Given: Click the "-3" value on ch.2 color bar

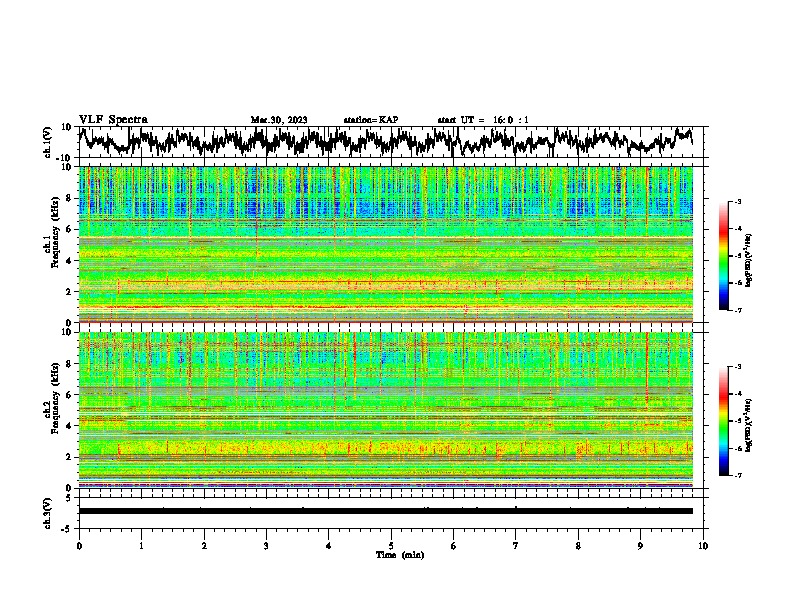Looking at the screenshot, I should click(x=738, y=367).
